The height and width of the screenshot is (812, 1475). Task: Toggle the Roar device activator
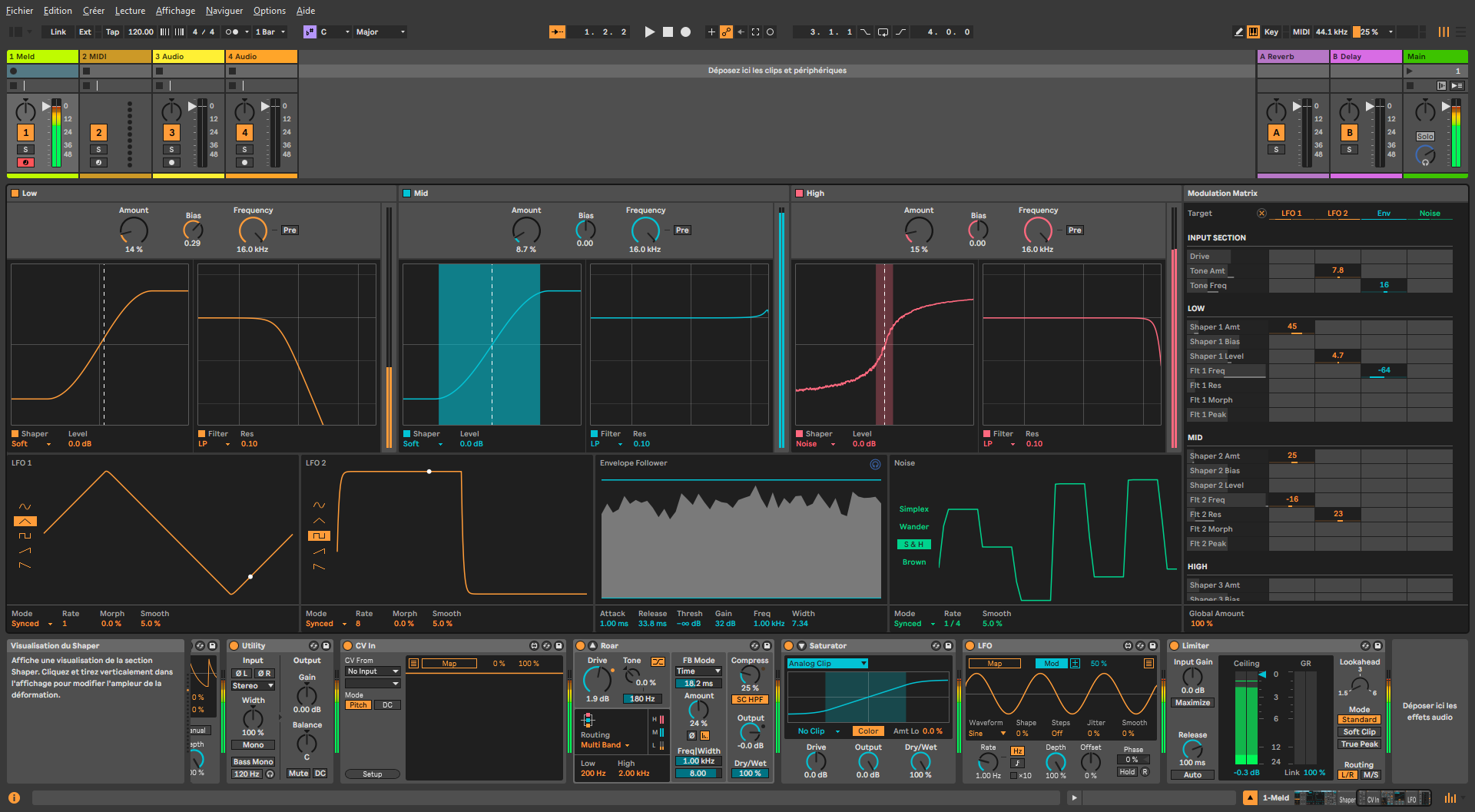point(581,646)
